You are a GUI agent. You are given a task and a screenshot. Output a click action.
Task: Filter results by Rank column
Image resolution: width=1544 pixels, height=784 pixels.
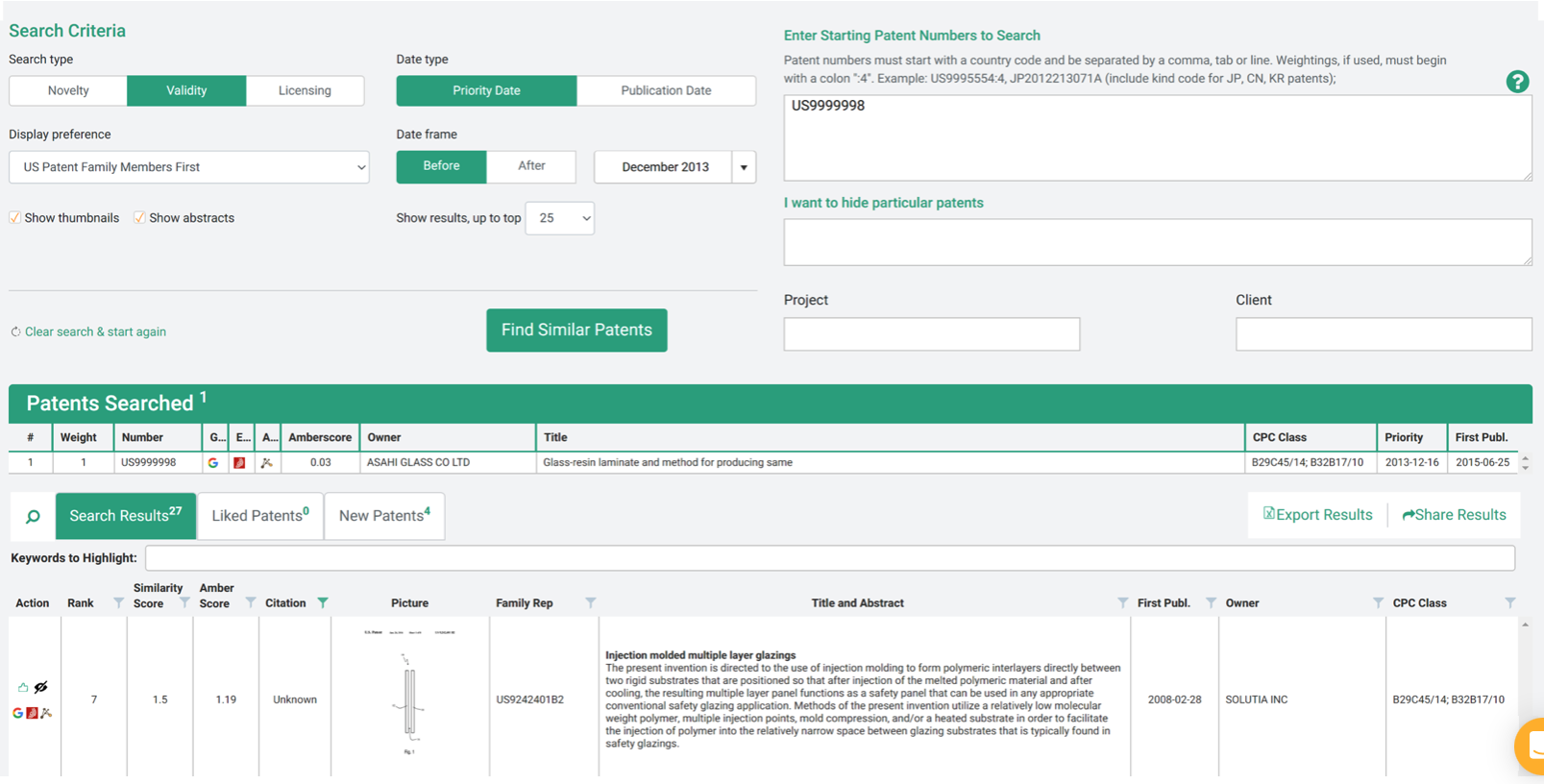coord(118,603)
